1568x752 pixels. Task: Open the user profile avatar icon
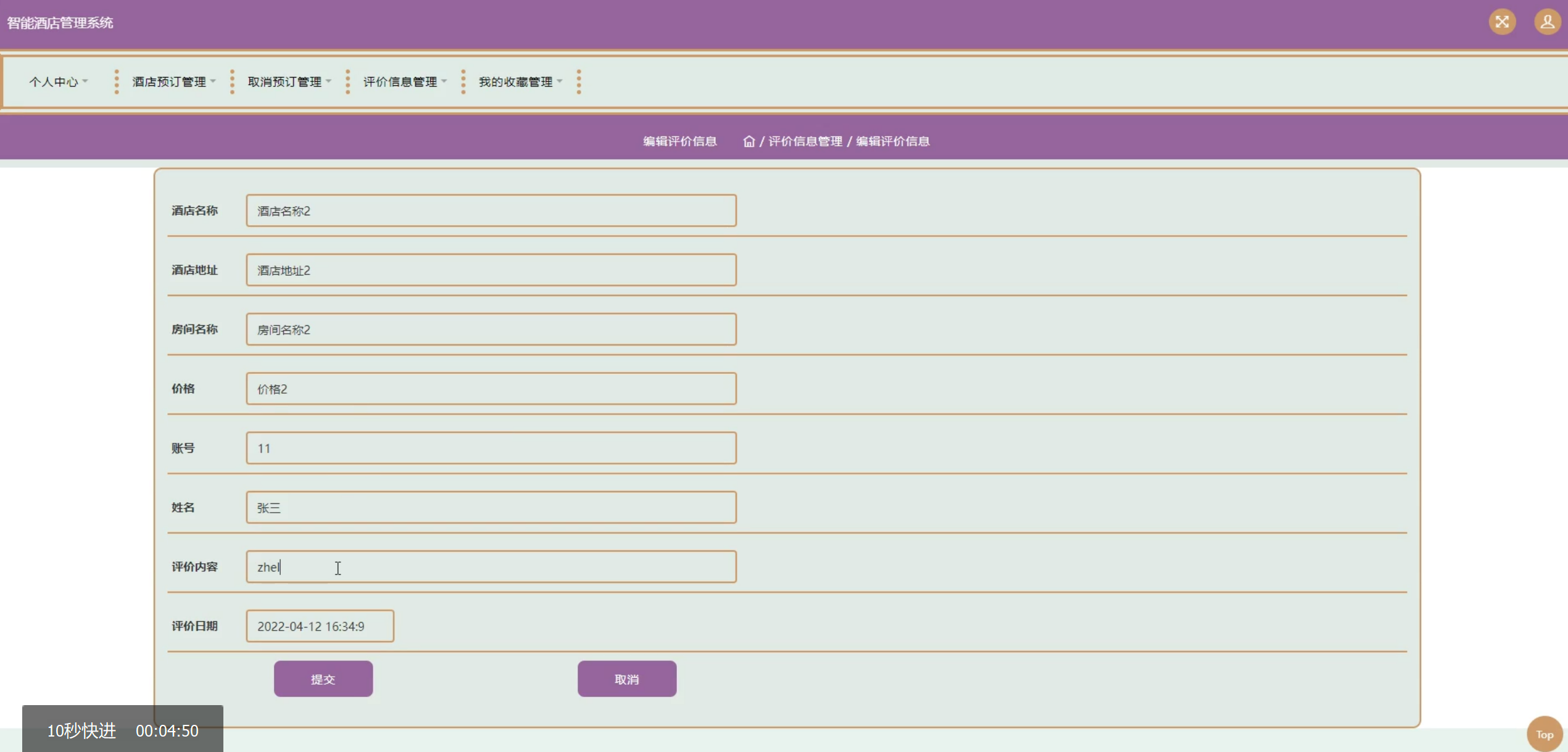click(x=1547, y=22)
